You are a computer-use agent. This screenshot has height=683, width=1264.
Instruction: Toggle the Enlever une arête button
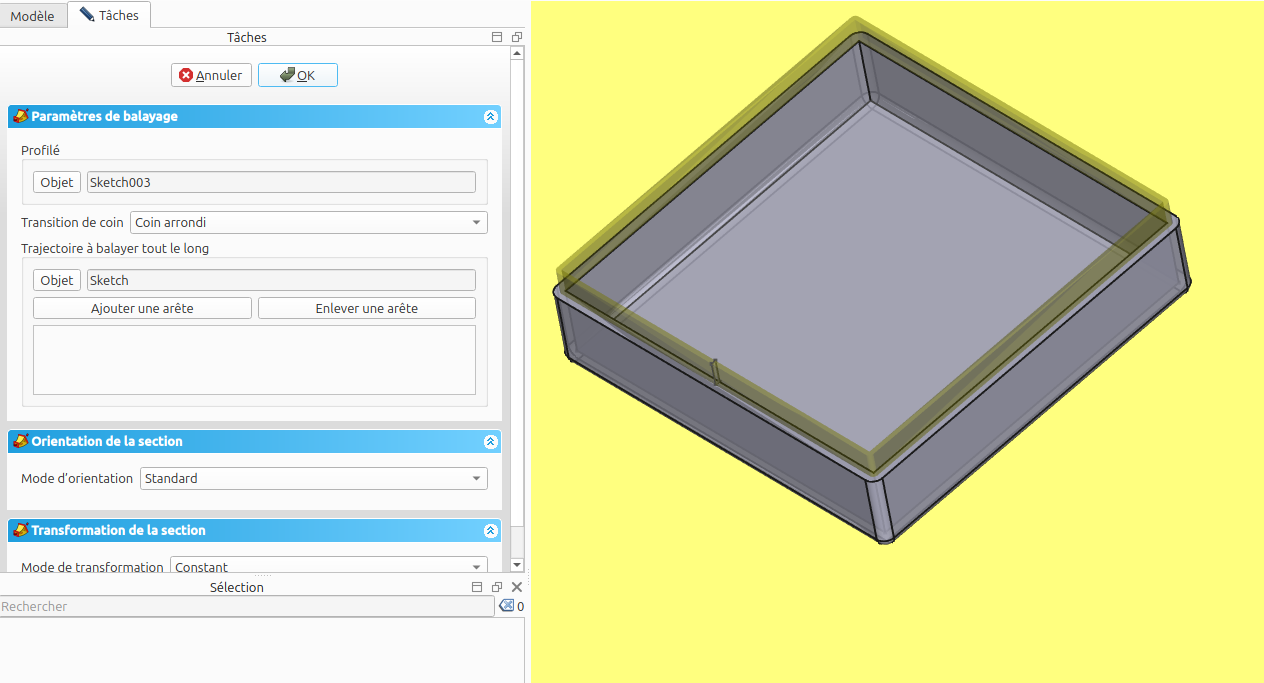click(x=366, y=308)
